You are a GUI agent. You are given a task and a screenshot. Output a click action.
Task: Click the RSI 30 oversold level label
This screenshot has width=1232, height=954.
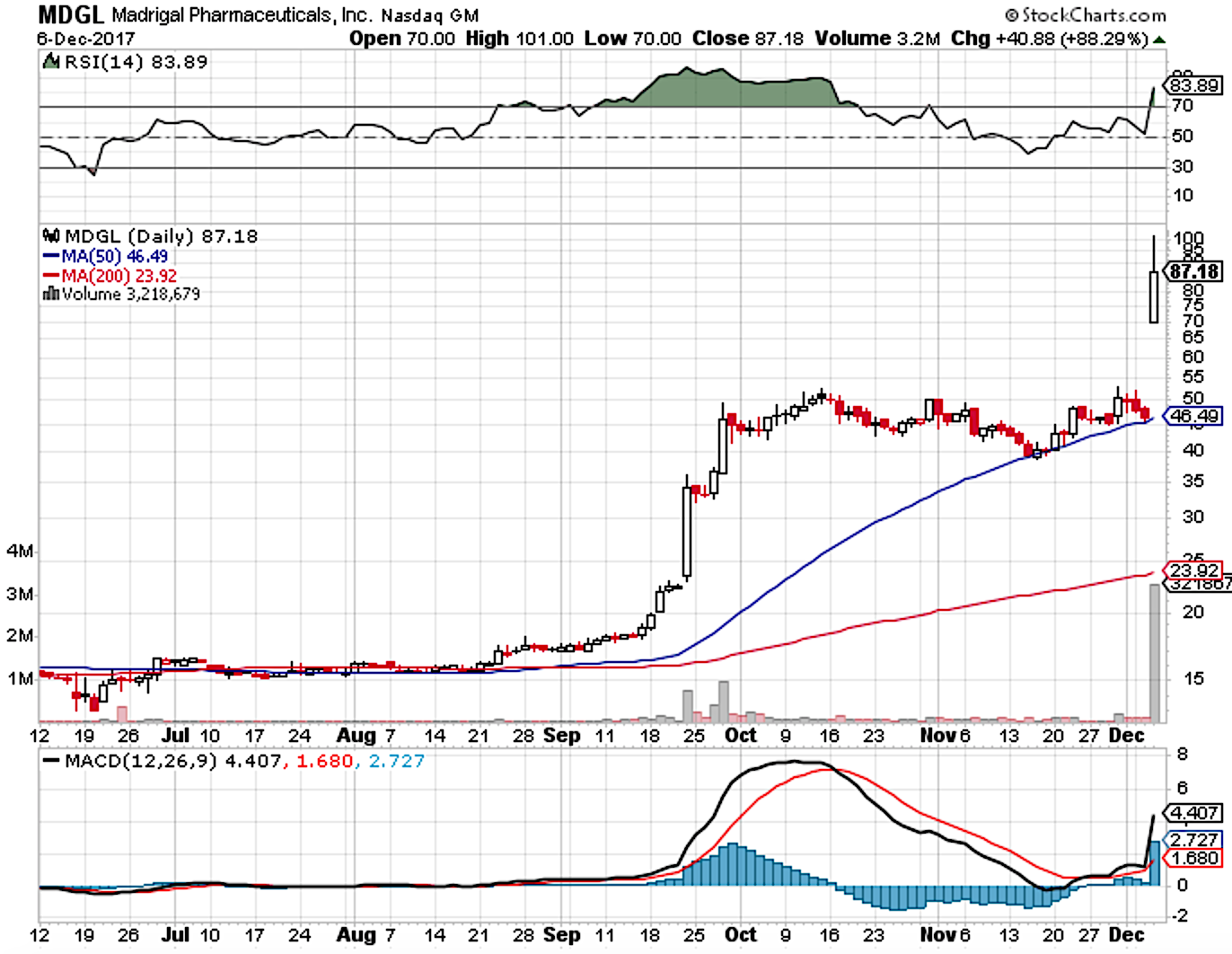[1184, 167]
